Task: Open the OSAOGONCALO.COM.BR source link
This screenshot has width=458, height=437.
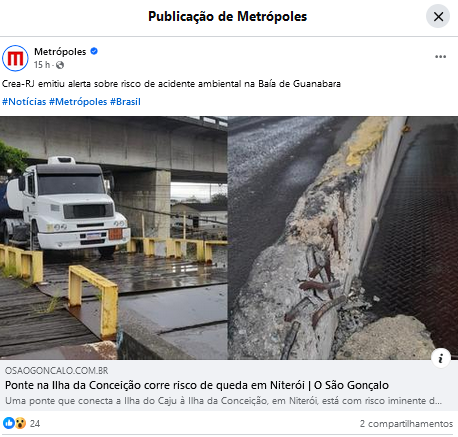Action: 56,371
